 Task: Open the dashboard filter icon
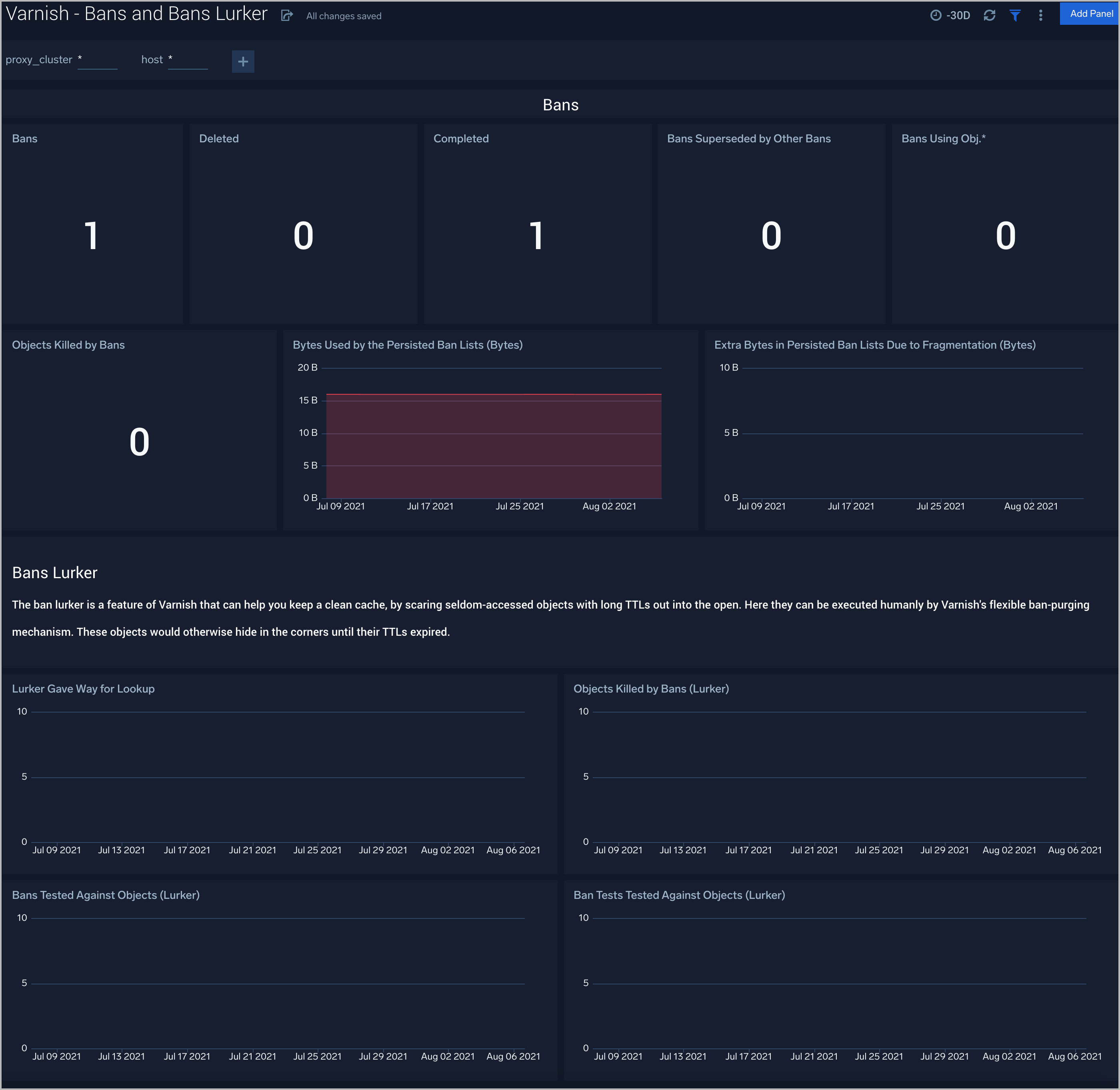click(x=1016, y=16)
